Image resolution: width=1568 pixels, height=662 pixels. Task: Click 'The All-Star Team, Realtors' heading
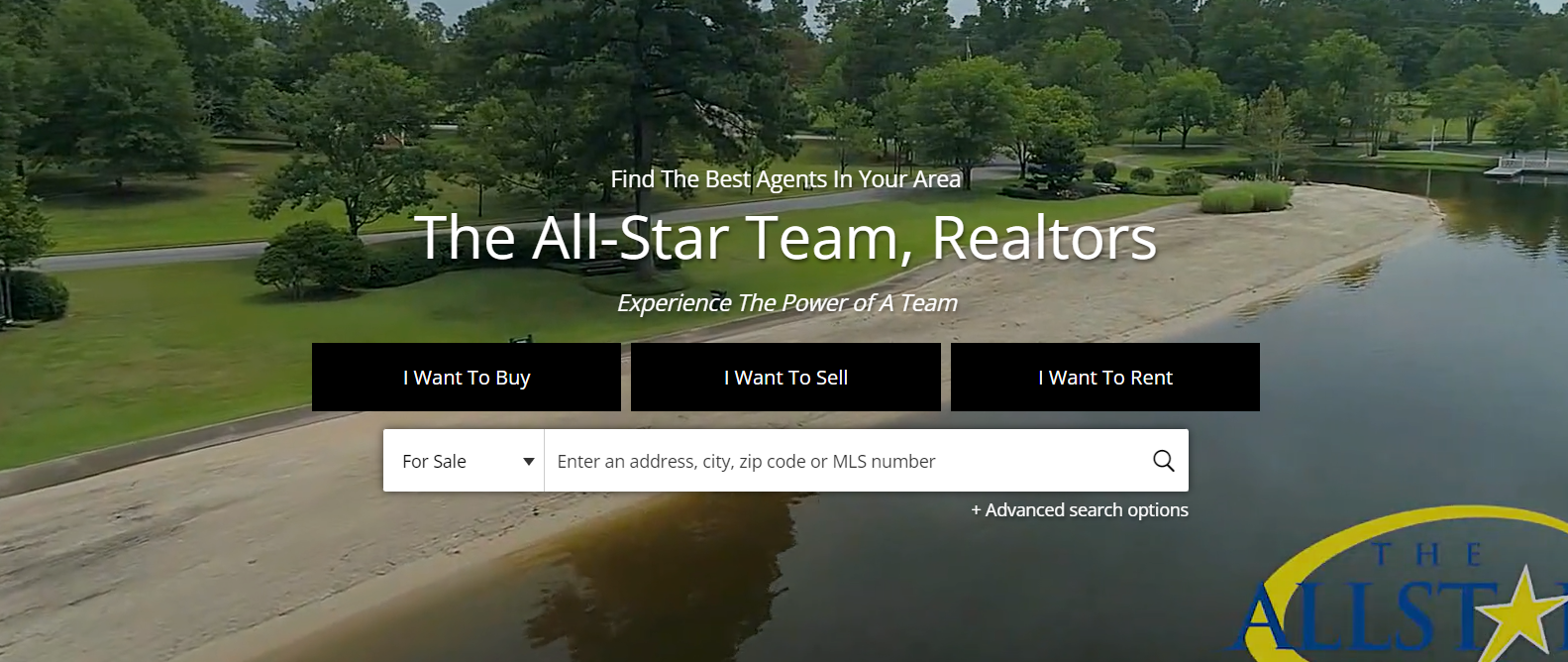click(x=785, y=238)
